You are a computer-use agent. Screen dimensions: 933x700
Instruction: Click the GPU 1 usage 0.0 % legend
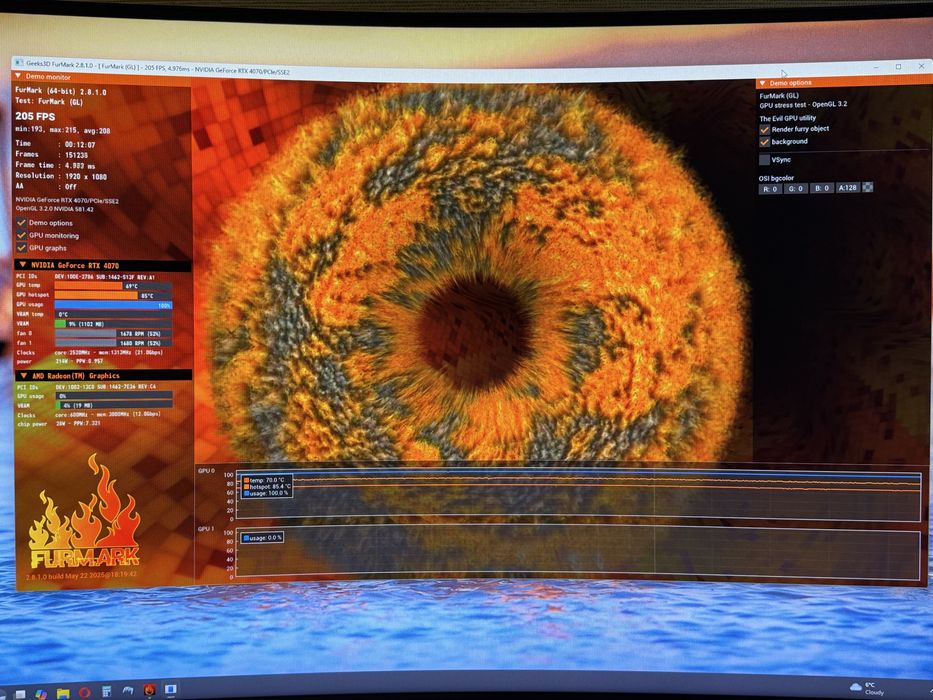(262, 538)
